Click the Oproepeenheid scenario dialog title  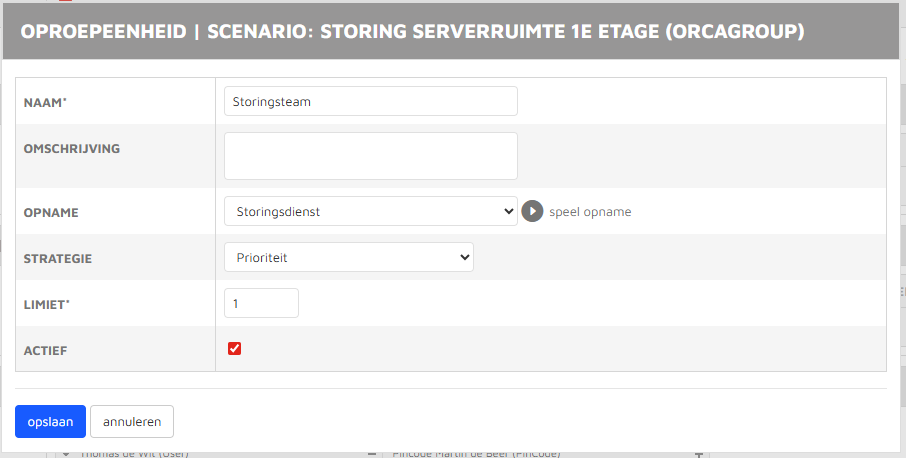[x=412, y=32]
